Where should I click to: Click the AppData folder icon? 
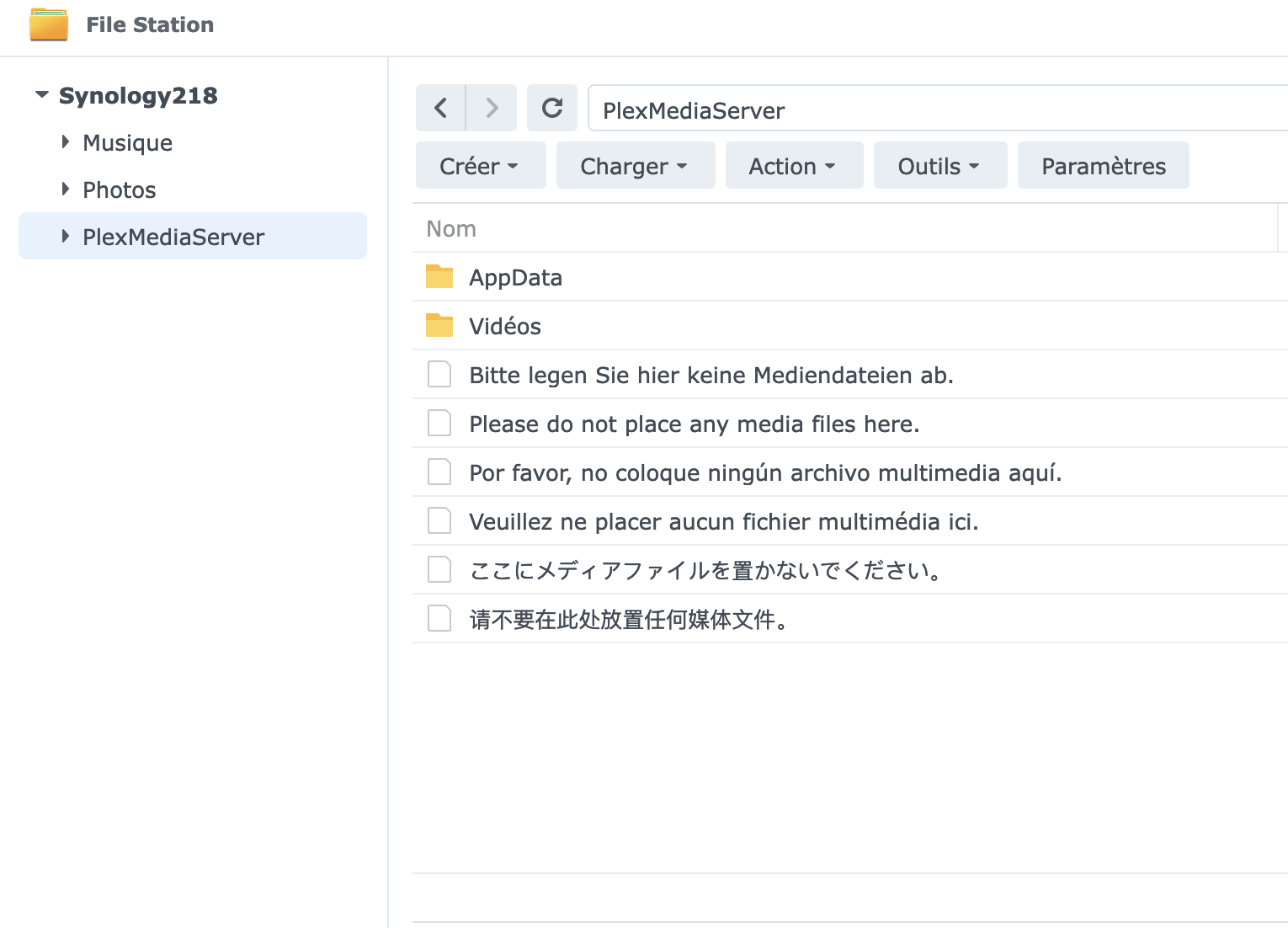(x=439, y=276)
